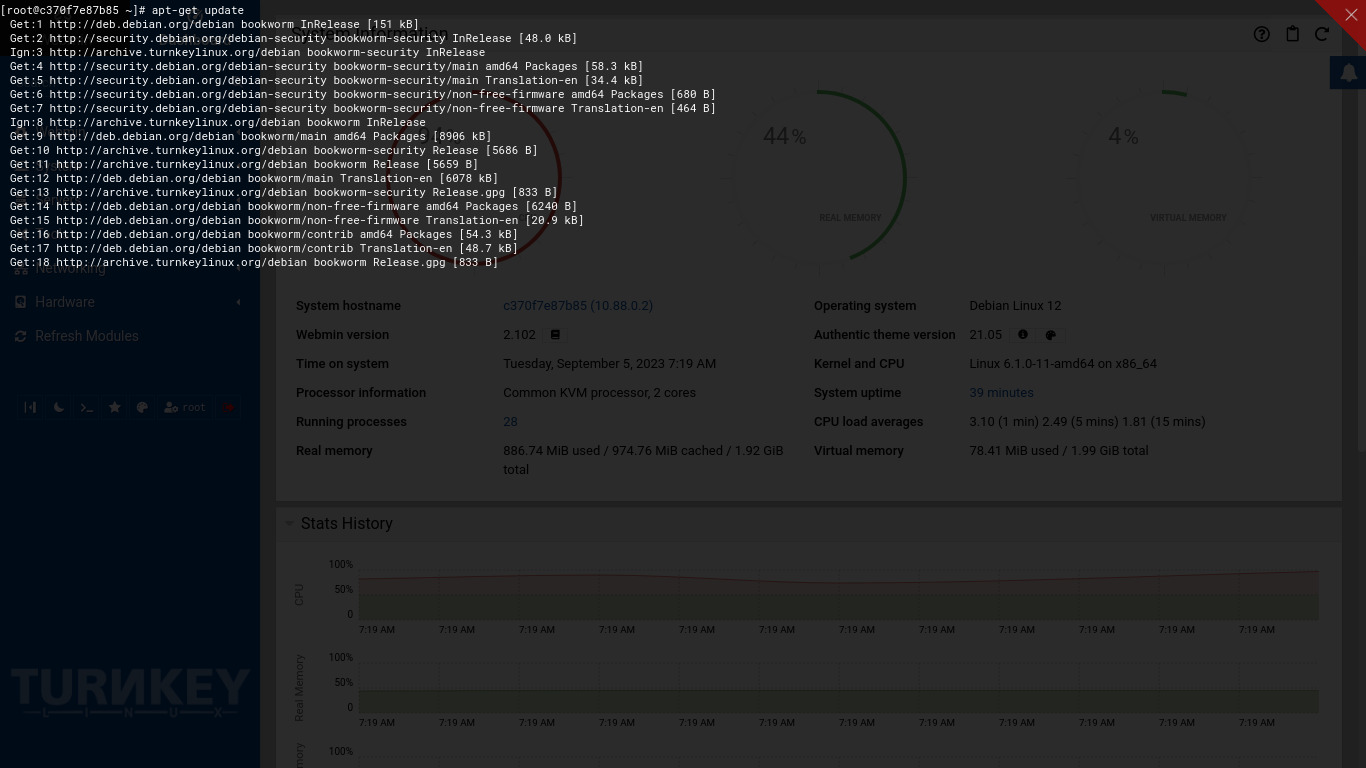Image resolution: width=1366 pixels, height=768 pixels.
Task: Click the clipboard icon in the dashboard header
Action: coord(1292,34)
